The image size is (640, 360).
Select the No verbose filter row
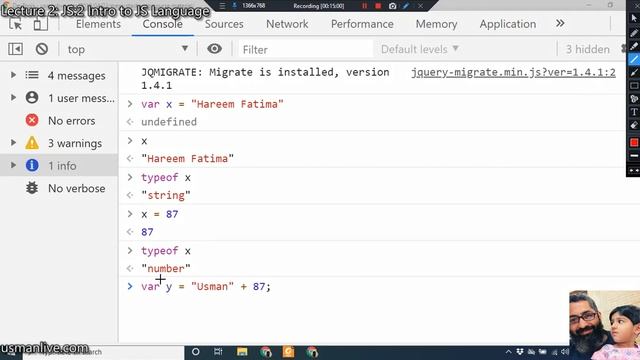59,188
